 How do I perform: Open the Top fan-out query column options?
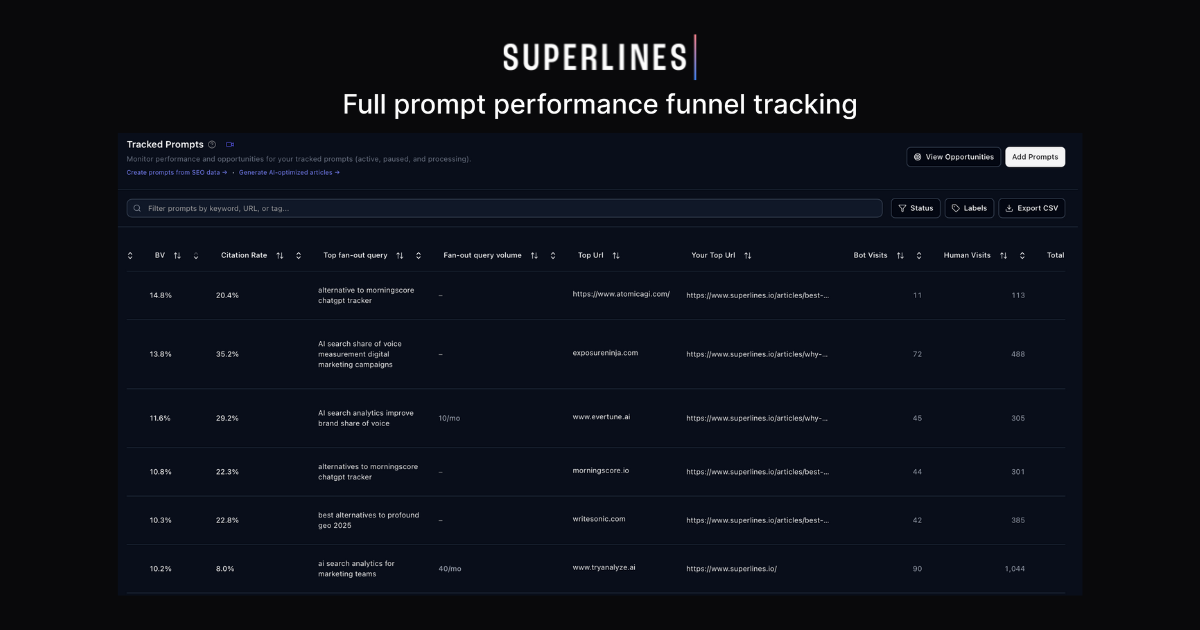tap(418, 255)
